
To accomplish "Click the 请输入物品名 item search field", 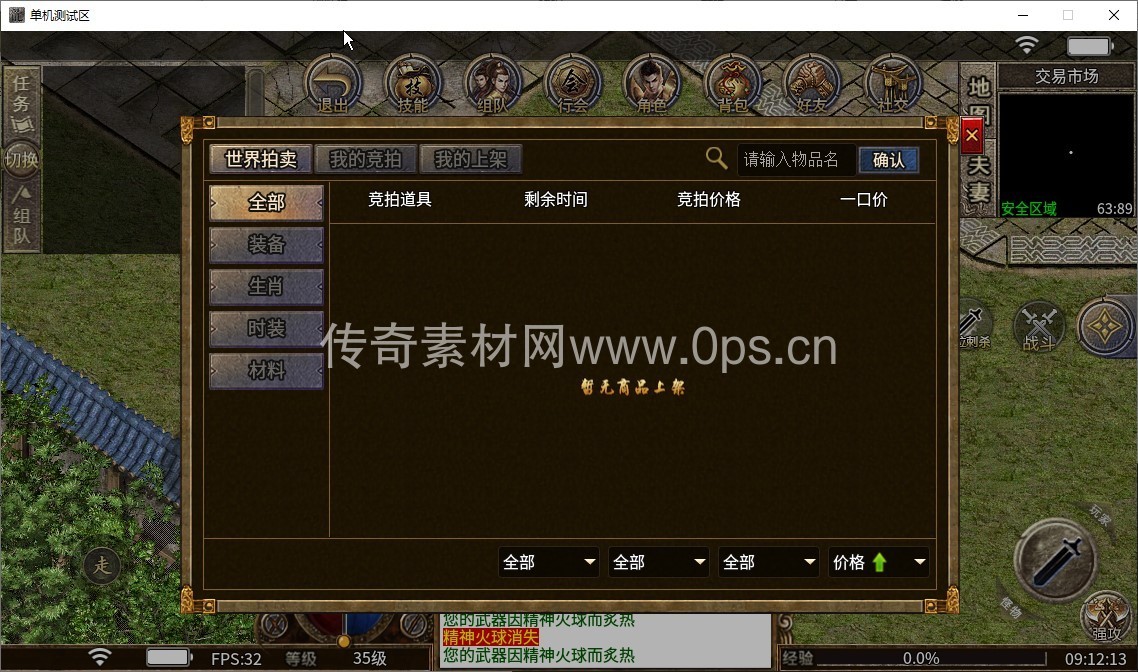I will 796,160.
